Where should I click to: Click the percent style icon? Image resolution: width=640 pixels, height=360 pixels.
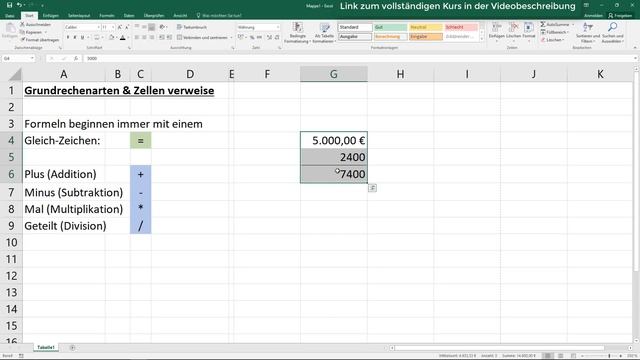click(x=252, y=38)
